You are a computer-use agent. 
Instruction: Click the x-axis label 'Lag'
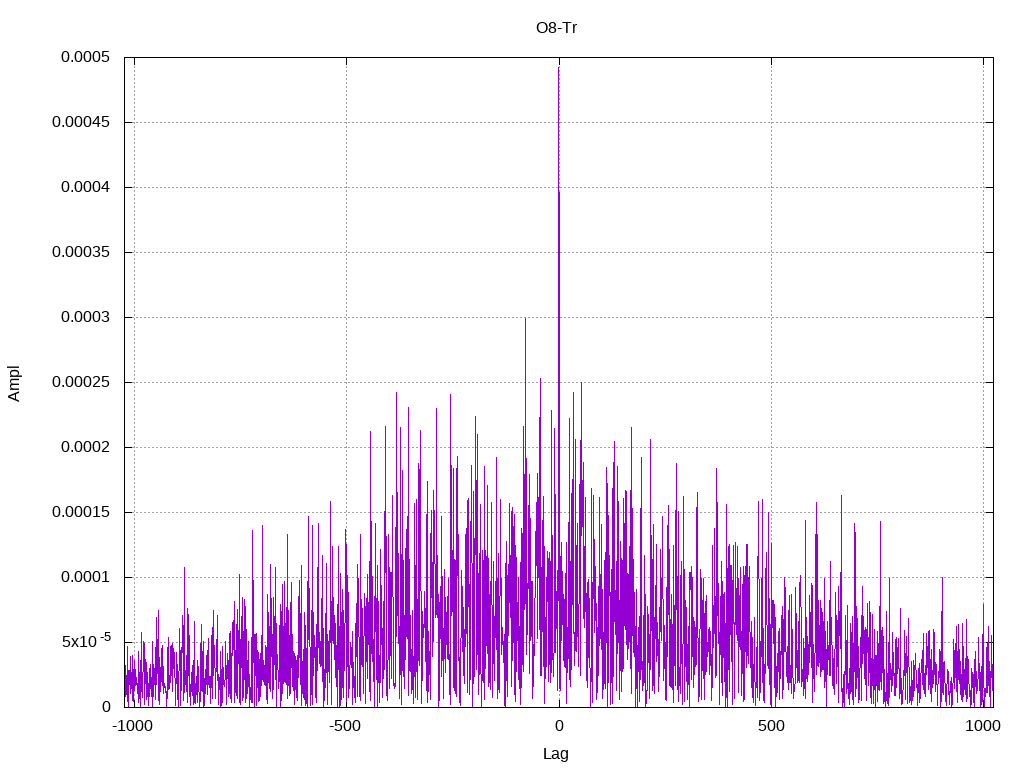[556, 754]
